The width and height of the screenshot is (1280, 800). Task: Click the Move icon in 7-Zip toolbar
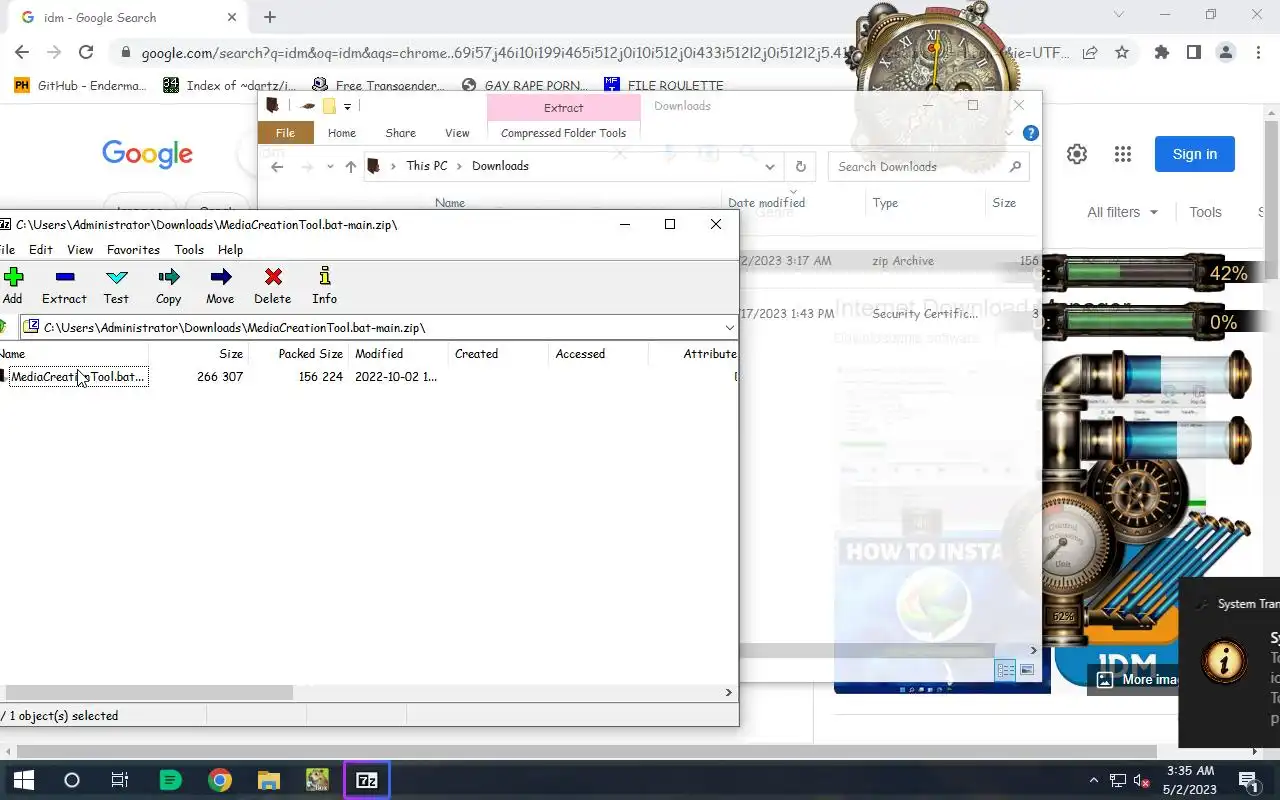(x=220, y=285)
